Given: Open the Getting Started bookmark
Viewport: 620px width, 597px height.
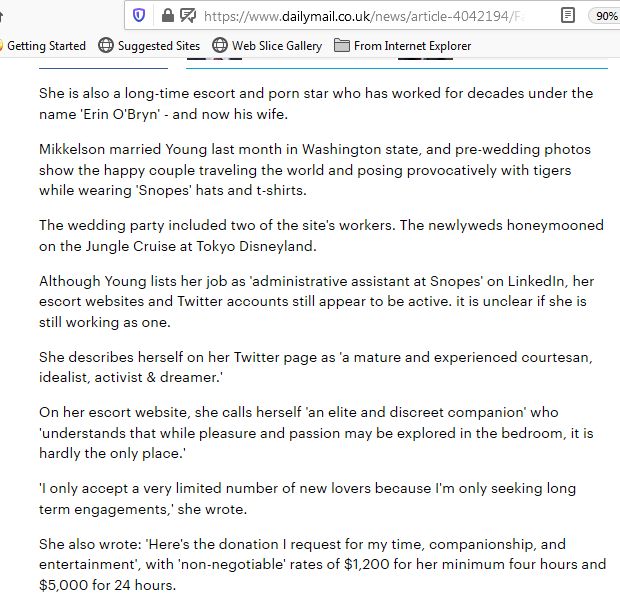Looking at the screenshot, I should point(42,46).
